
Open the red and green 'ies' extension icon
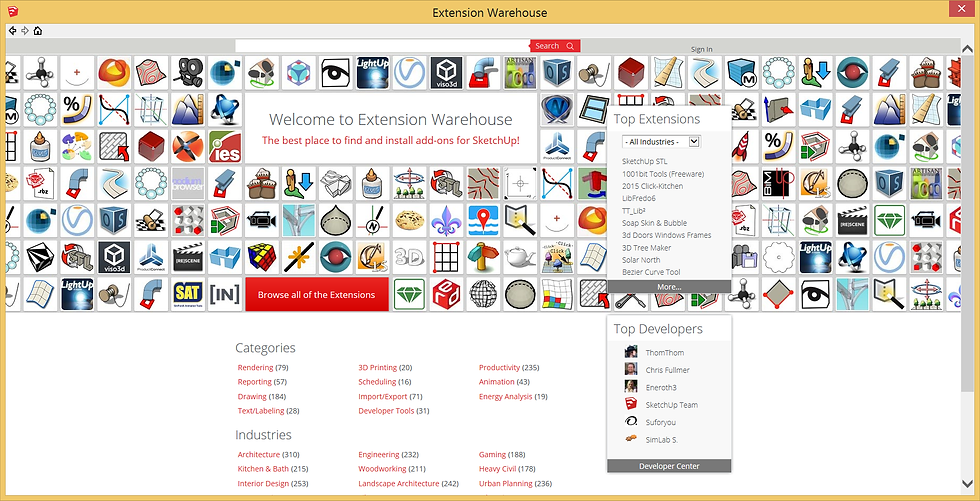[224, 147]
